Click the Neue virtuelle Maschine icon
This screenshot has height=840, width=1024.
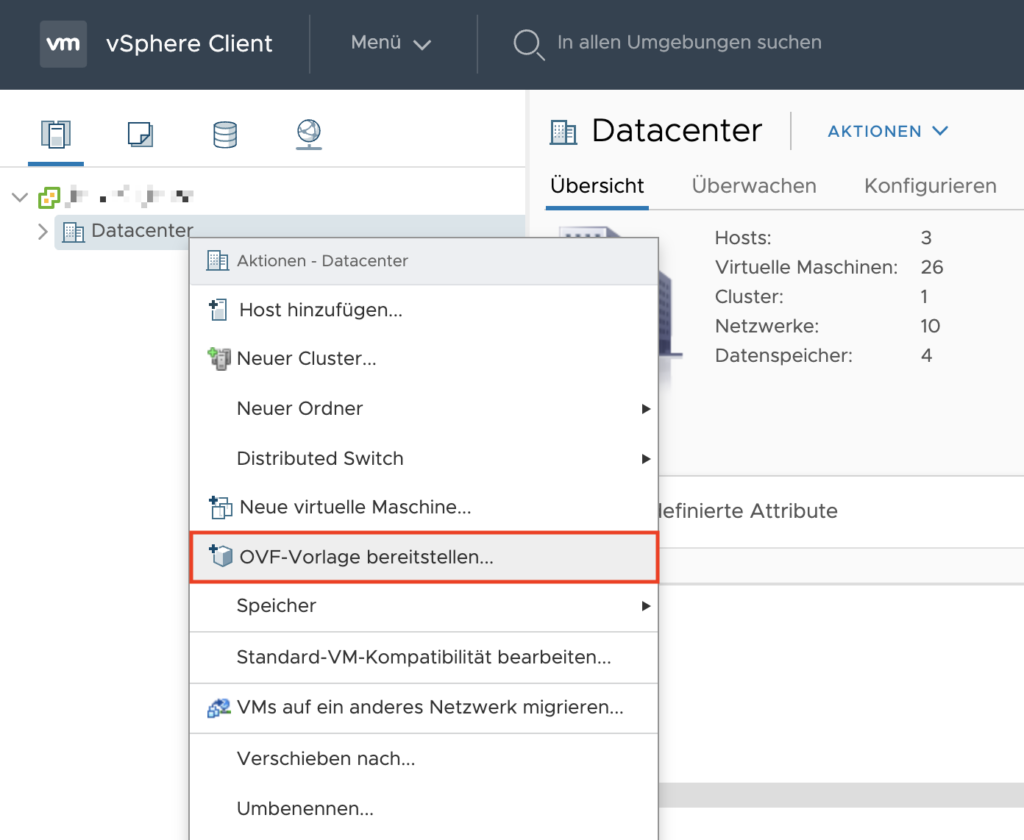pos(220,507)
